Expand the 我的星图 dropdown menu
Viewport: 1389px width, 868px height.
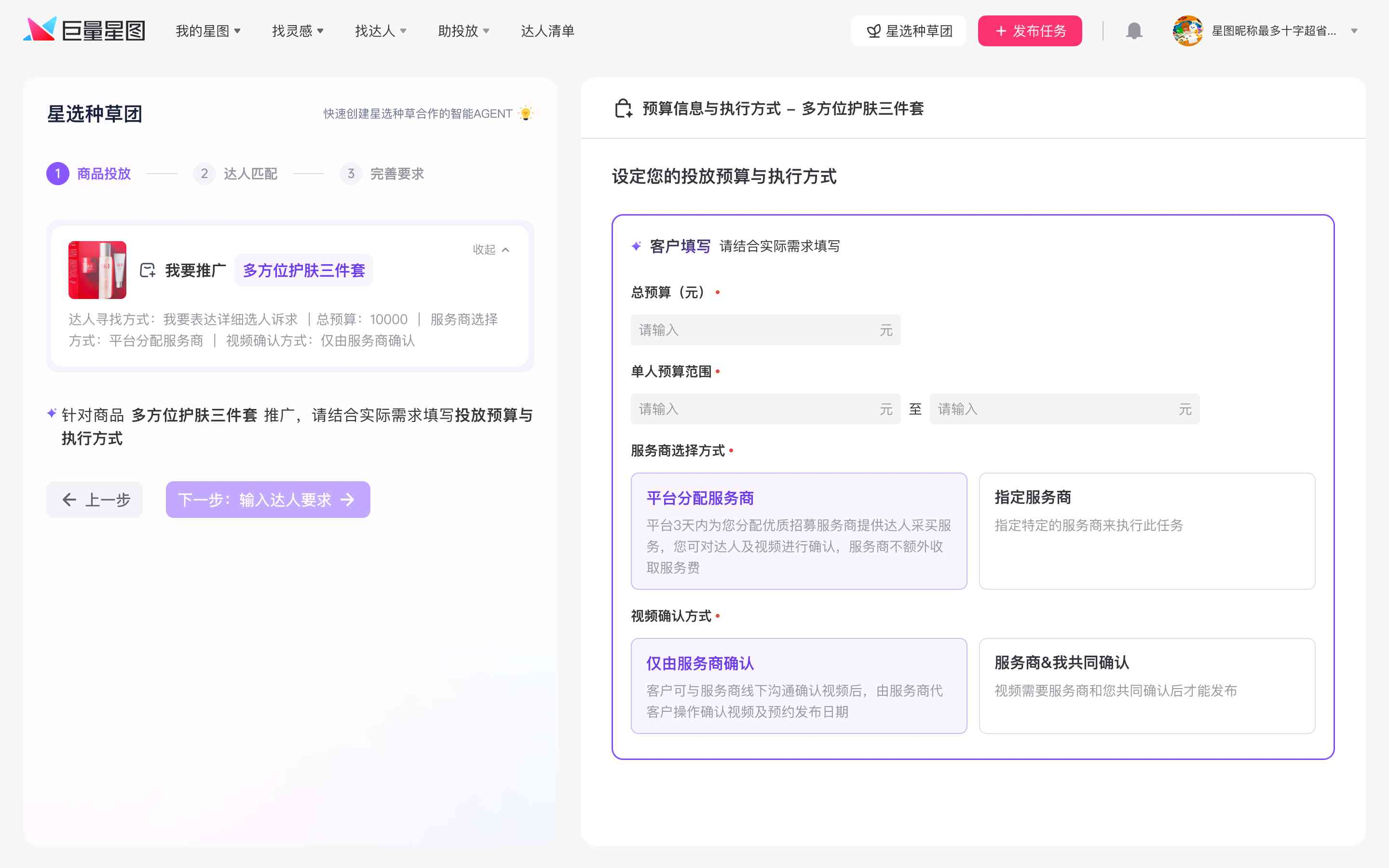208,31
